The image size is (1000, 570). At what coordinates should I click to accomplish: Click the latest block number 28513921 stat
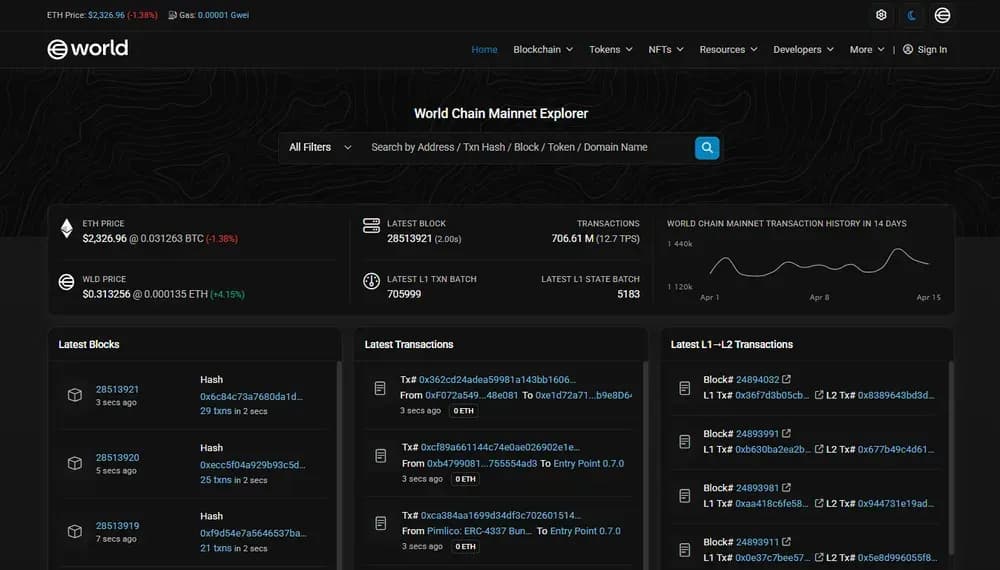[409, 238]
